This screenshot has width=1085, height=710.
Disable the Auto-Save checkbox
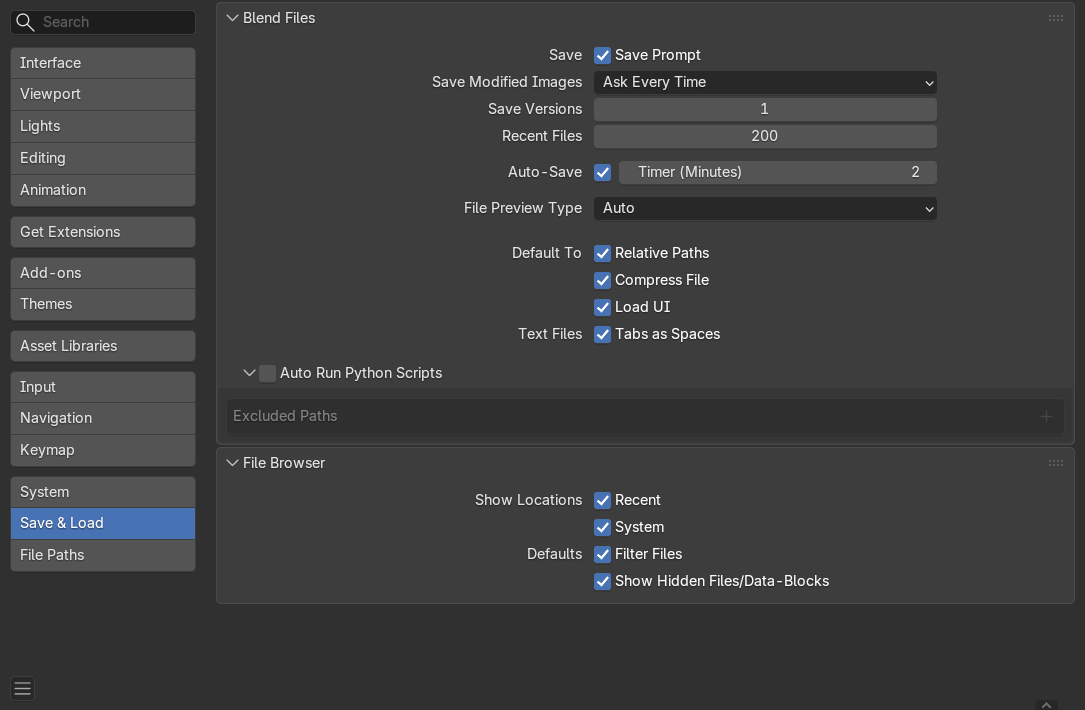pos(603,172)
